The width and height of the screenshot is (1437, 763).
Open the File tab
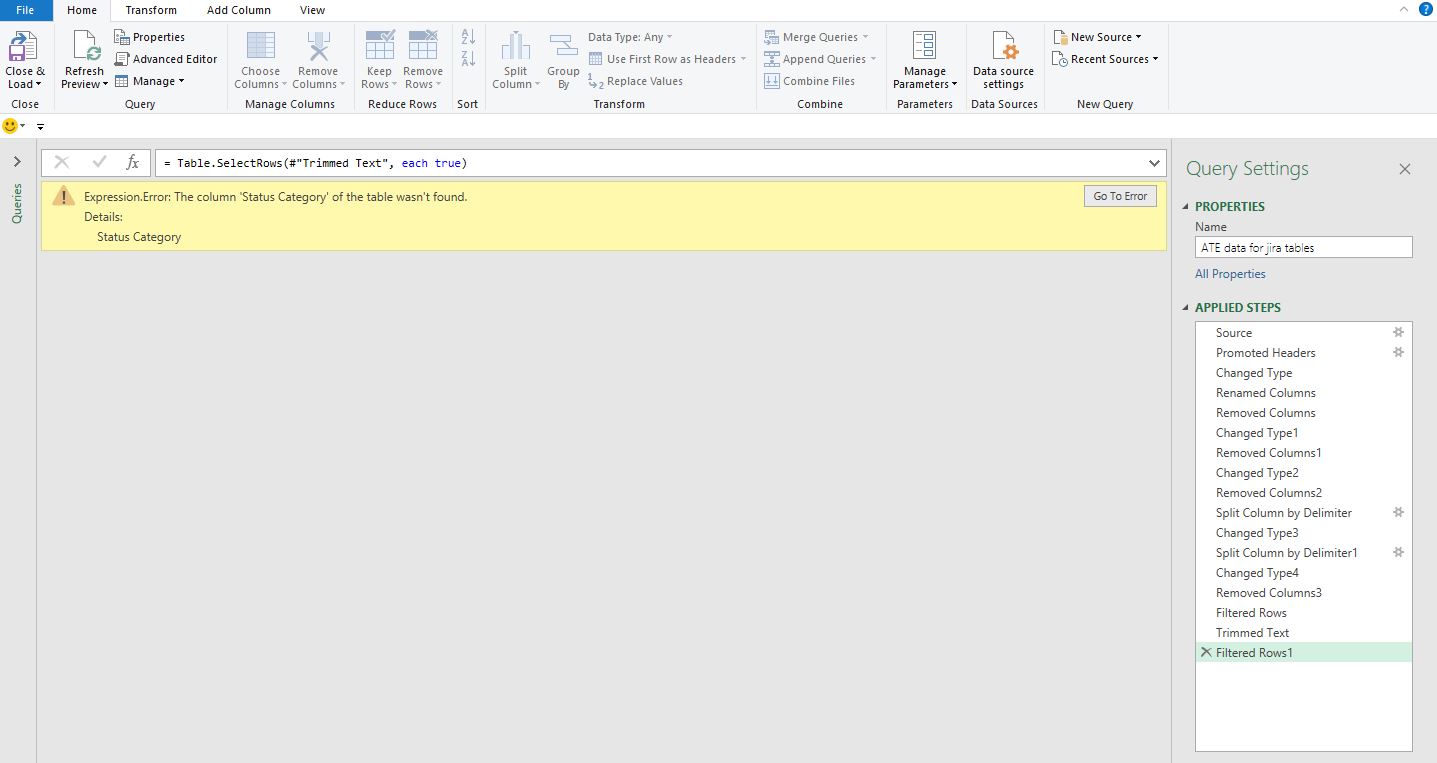25,10
